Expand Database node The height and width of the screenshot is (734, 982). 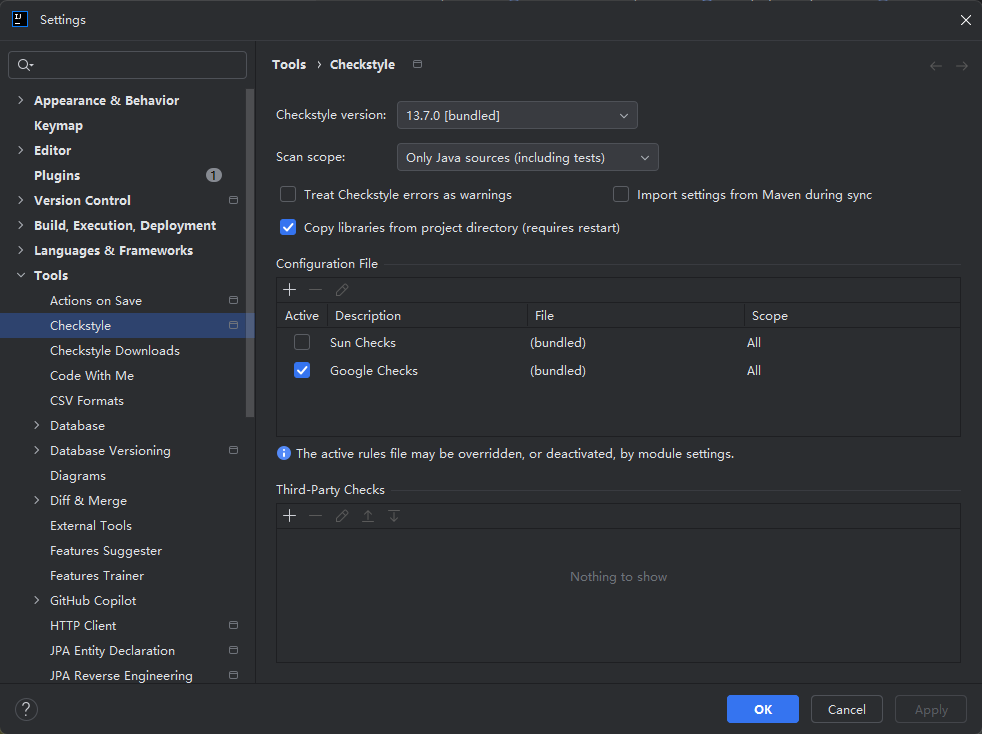(36, 425)
